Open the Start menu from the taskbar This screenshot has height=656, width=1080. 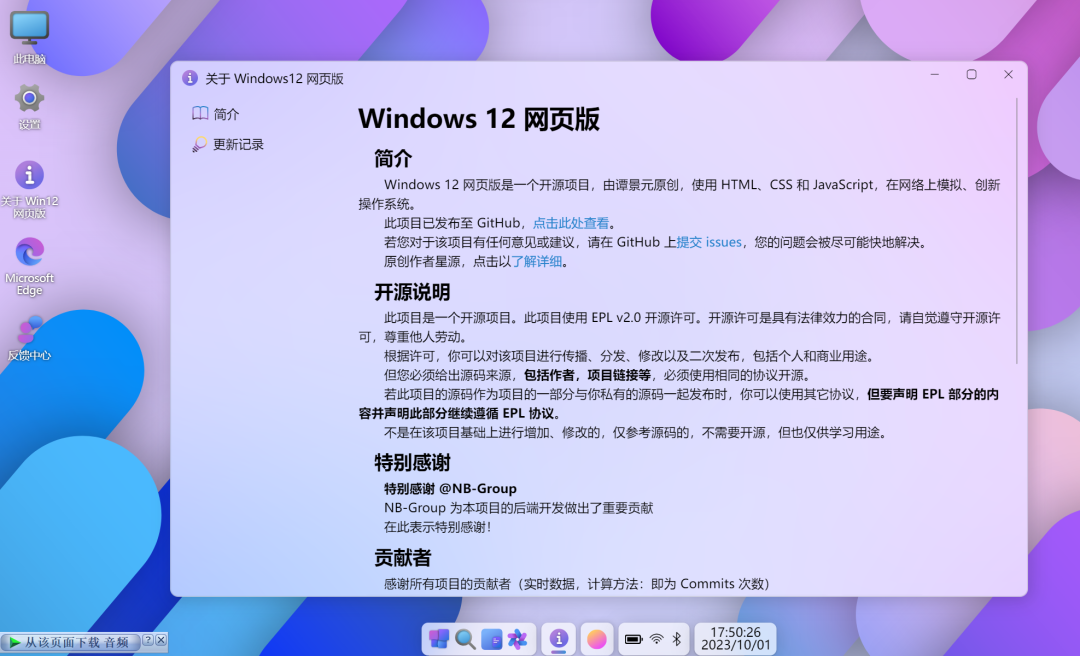(x=439, y=639)
